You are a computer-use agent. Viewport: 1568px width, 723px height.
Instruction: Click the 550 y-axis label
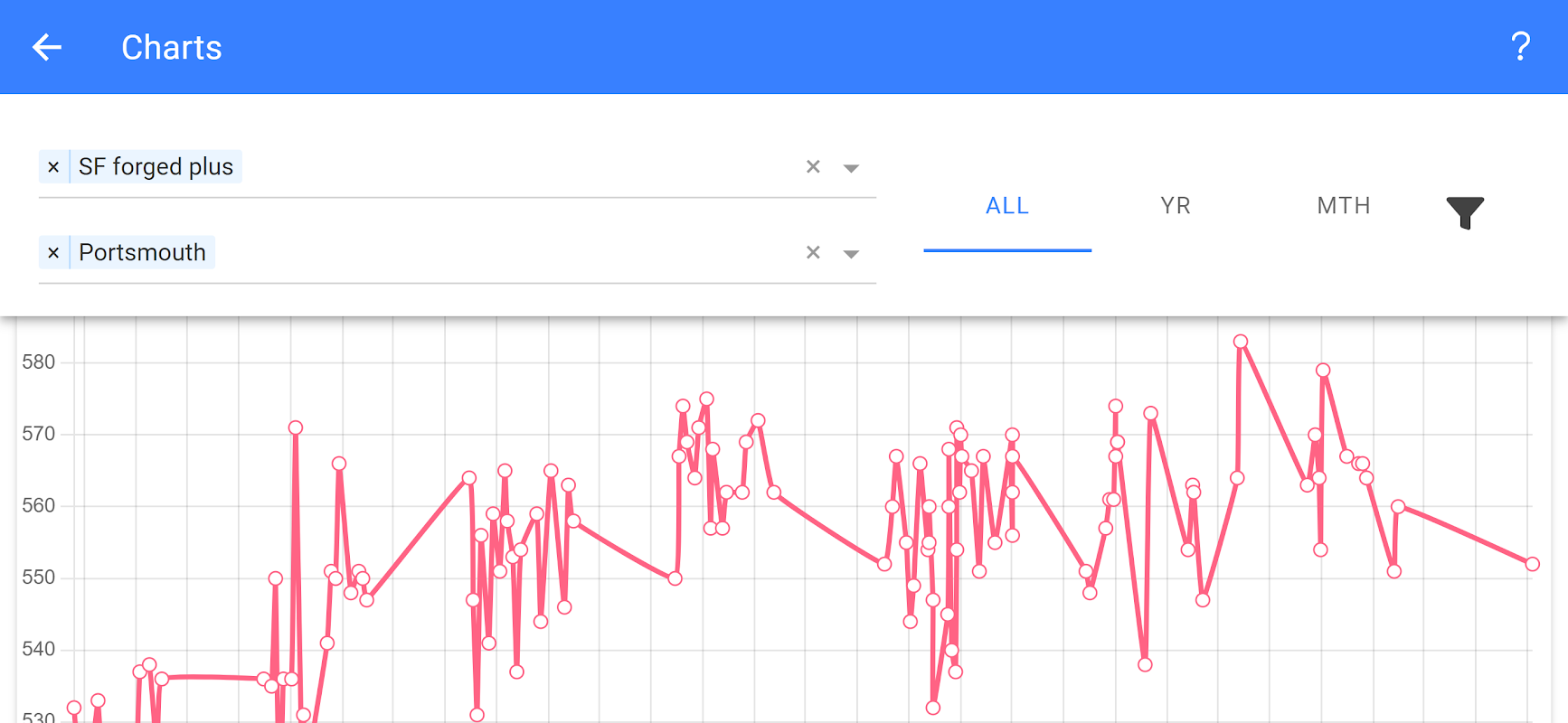(39, 577)
